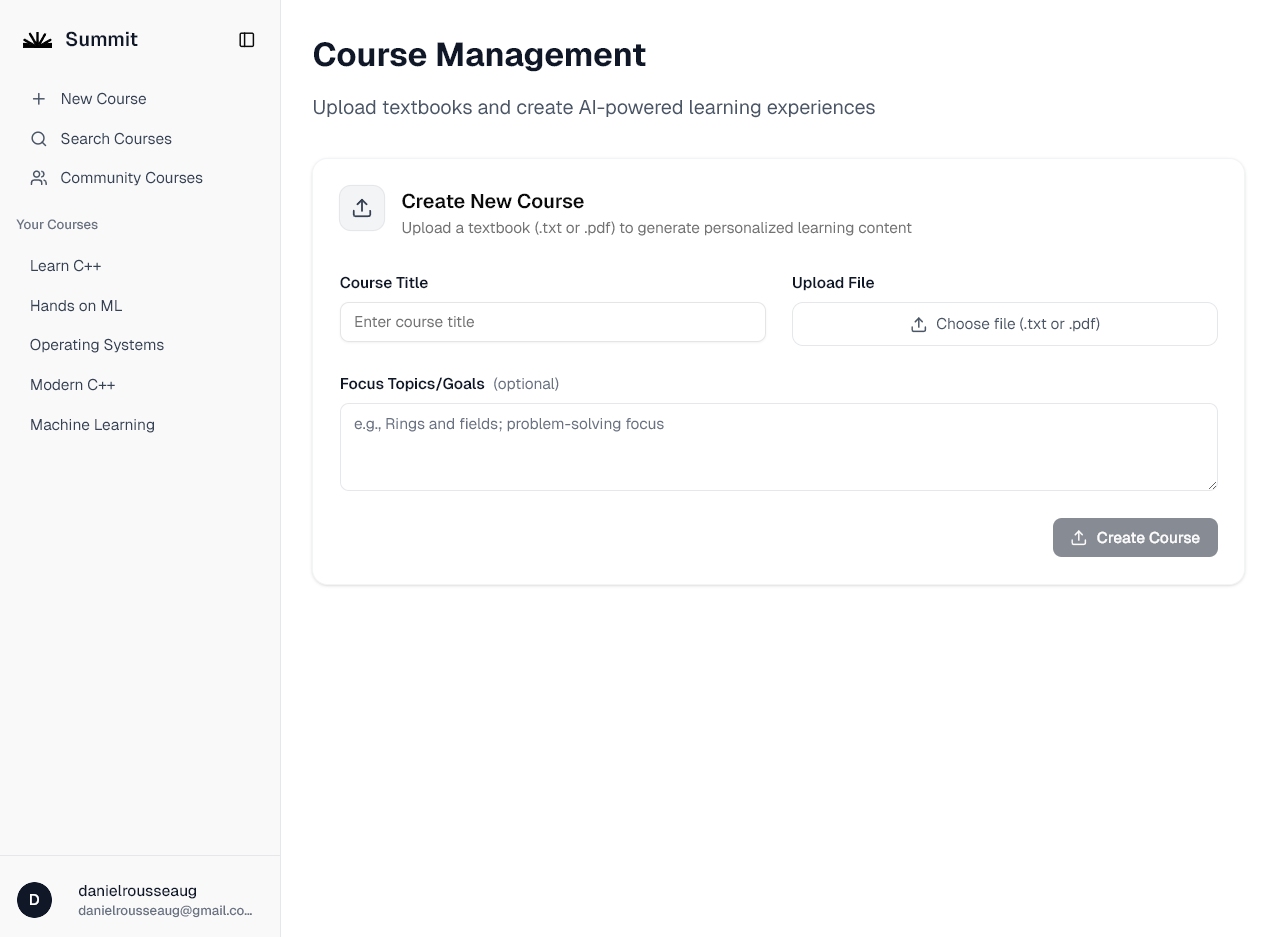
Task: Click the Course Title input field
Action: click(553, 322)
